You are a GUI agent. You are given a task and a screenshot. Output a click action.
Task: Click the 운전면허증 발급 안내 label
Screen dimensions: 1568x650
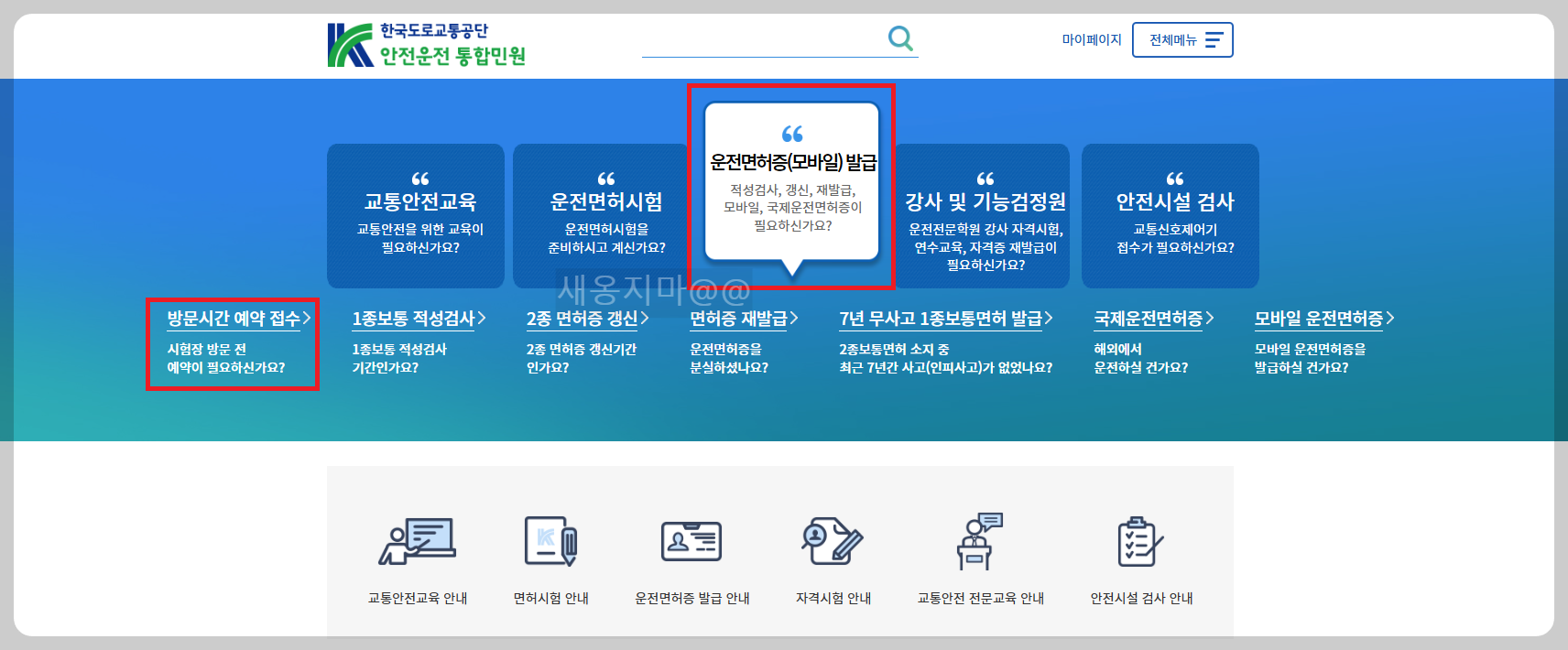(x=691, y=598)
